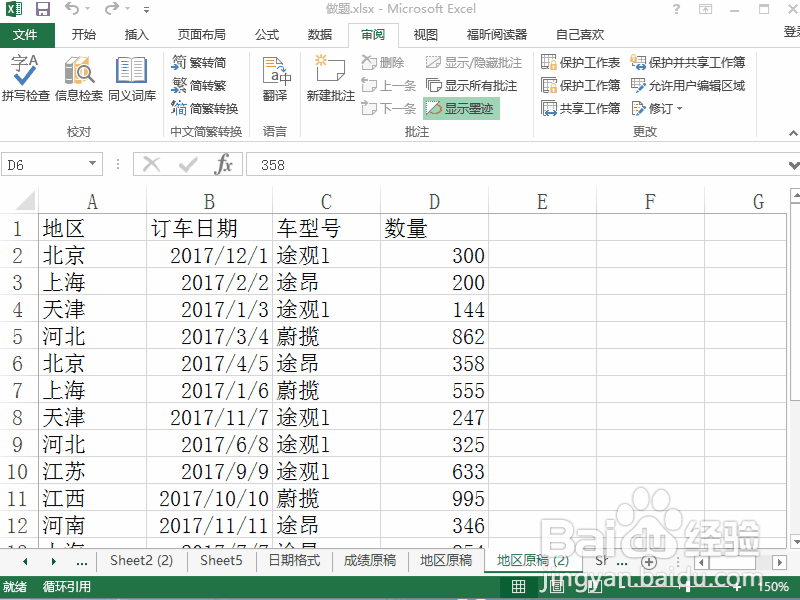Image resolution: width=800 pixels, height=600 pixels.
Task: Toggle 显示所有批注
Action: 471,85
